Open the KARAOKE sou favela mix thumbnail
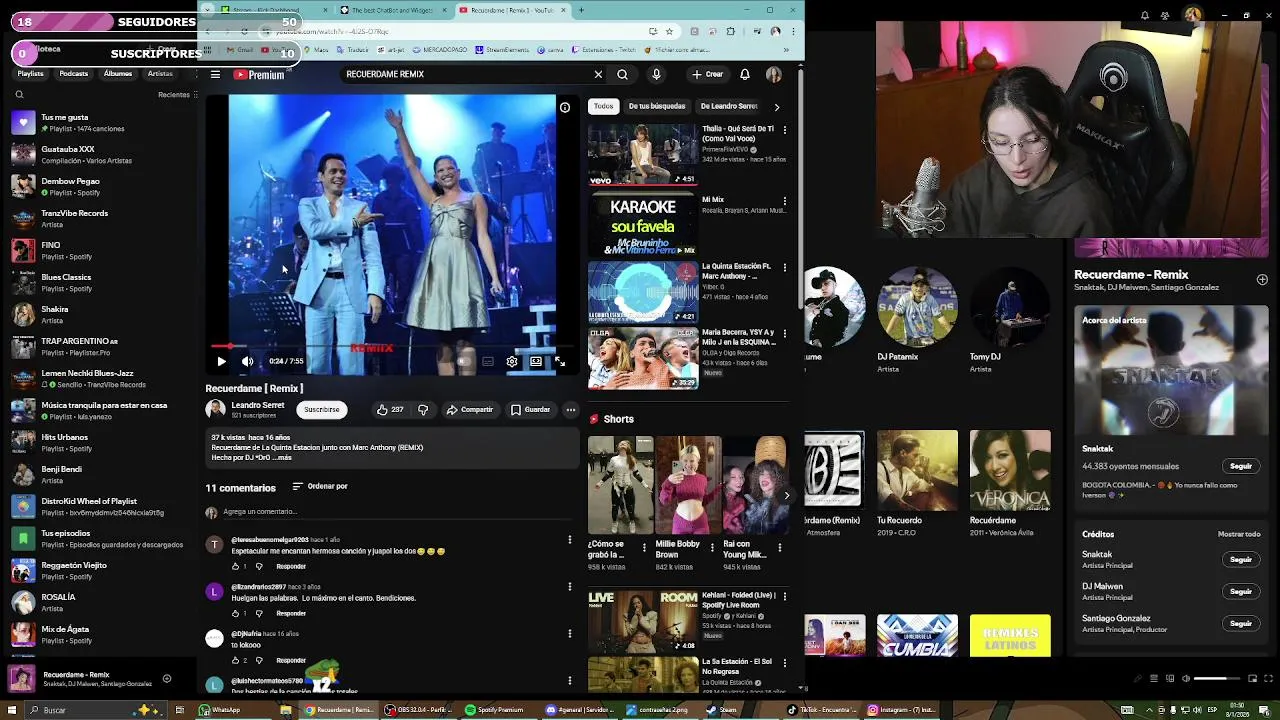The height and width of the screenshot is (720, 1280). [643, 224]
